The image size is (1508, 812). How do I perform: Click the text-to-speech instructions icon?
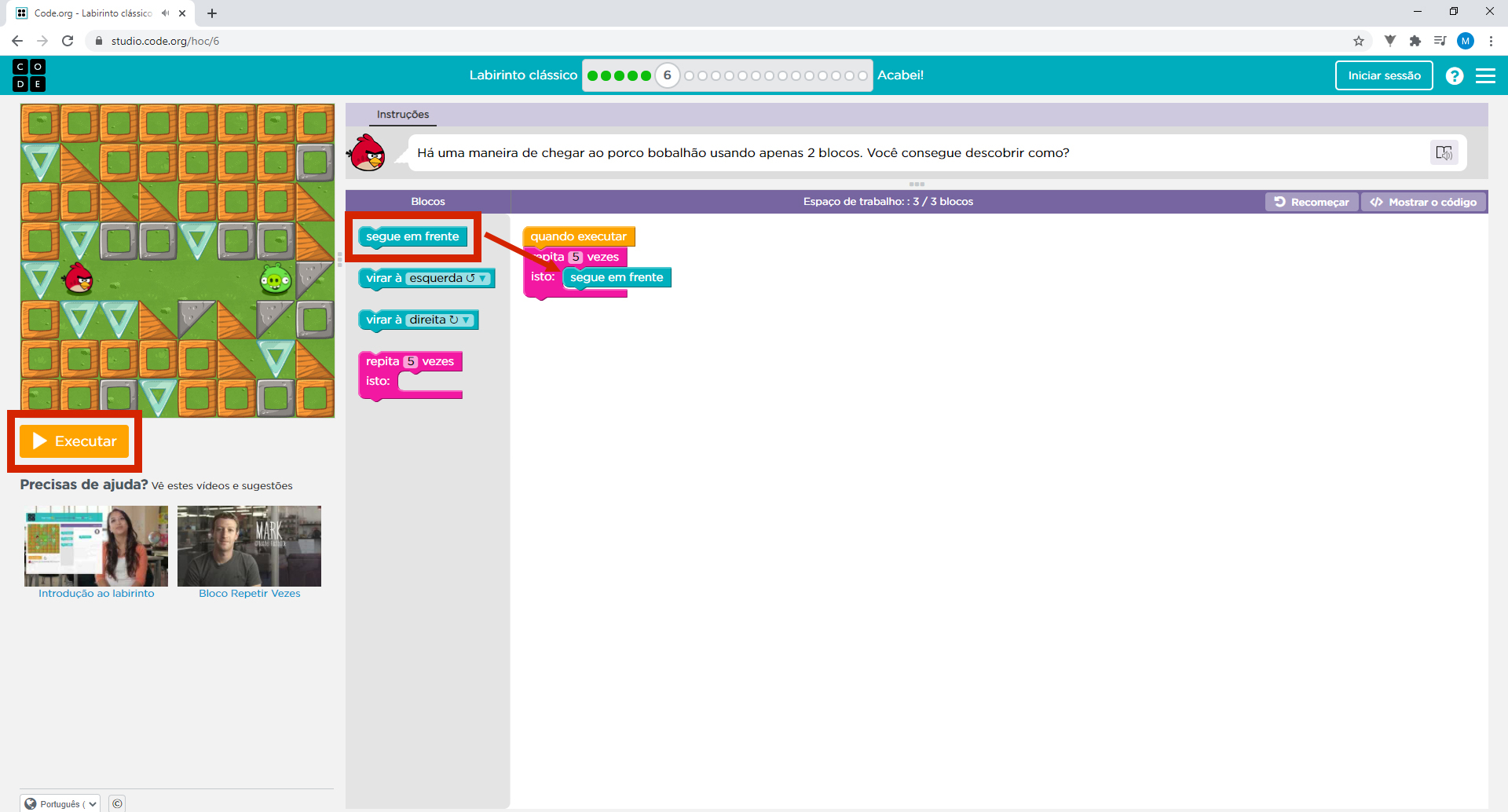1444,152
